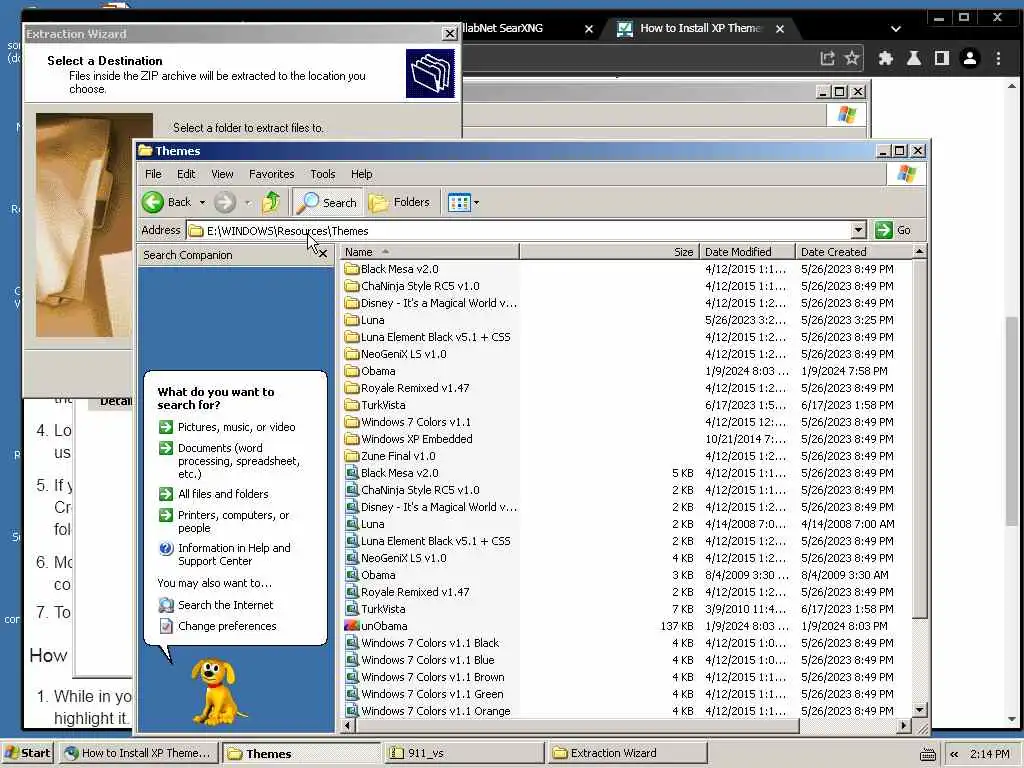This screenshot has height=768, width=1024.
Task: Select the Luna folder icon
Action: [352, 320]
